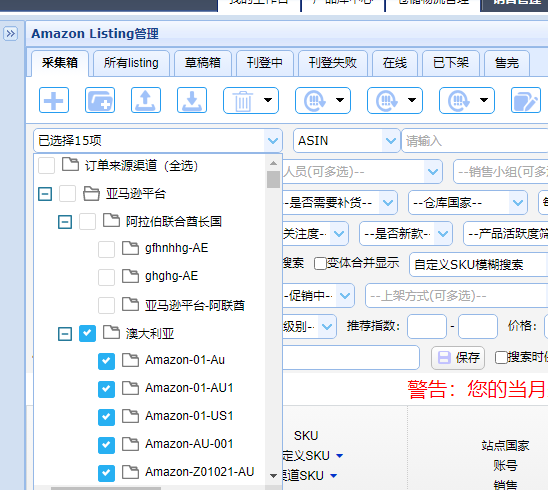The width and height of the screenshot is (548, 490).
Task: Switch to the 采集箱 tab
Action: (60, 63)
